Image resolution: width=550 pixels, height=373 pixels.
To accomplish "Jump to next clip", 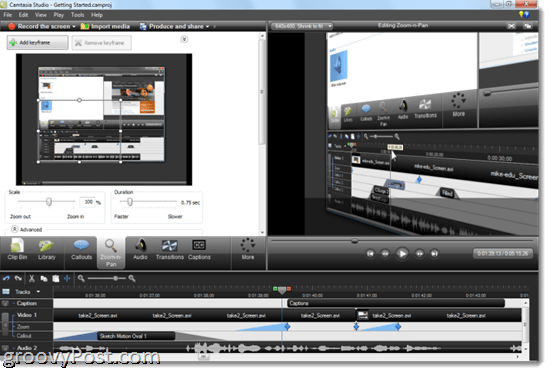I will pos(434,253).
